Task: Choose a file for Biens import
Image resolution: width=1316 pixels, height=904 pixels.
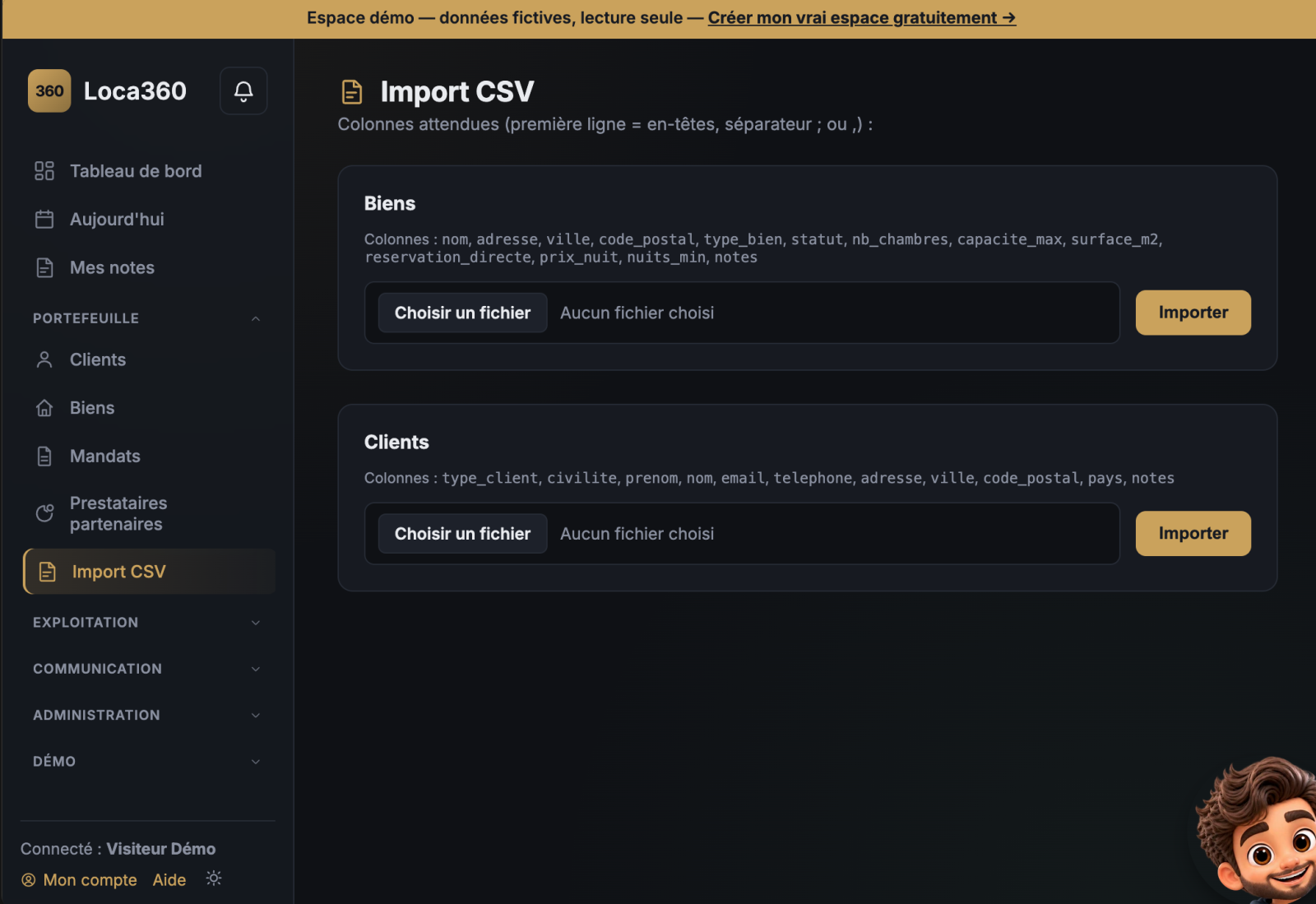Action: [462, 313]
